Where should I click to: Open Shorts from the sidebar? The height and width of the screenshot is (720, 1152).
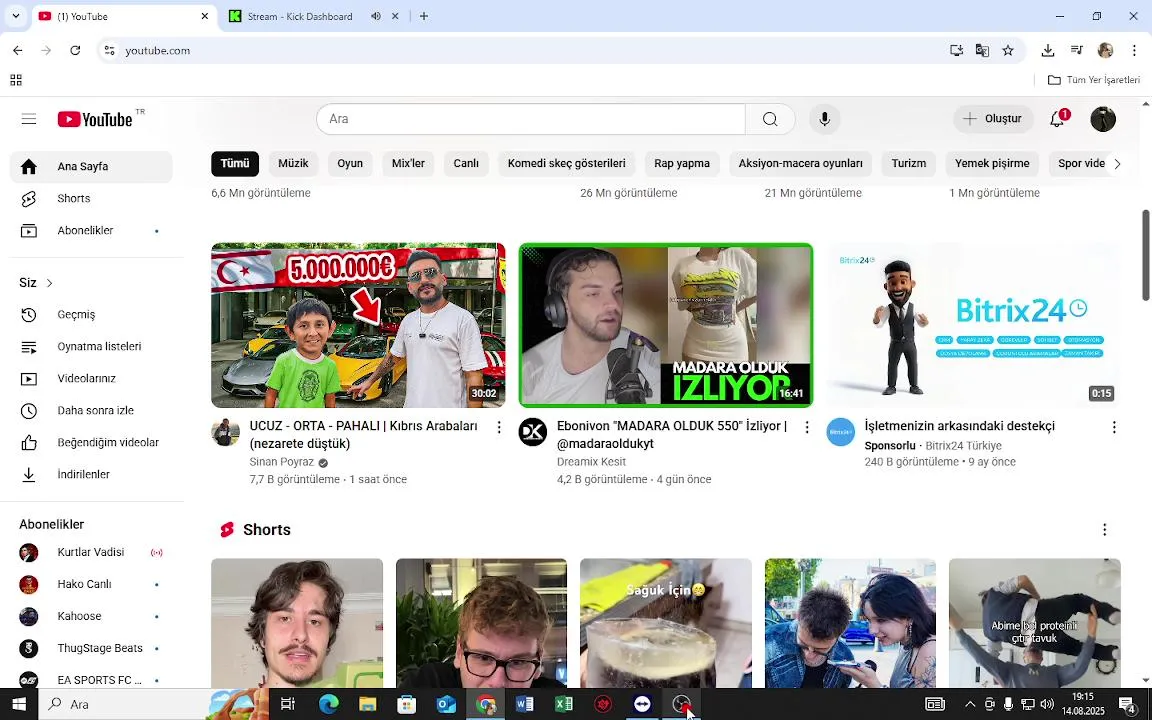click(91, 198)
